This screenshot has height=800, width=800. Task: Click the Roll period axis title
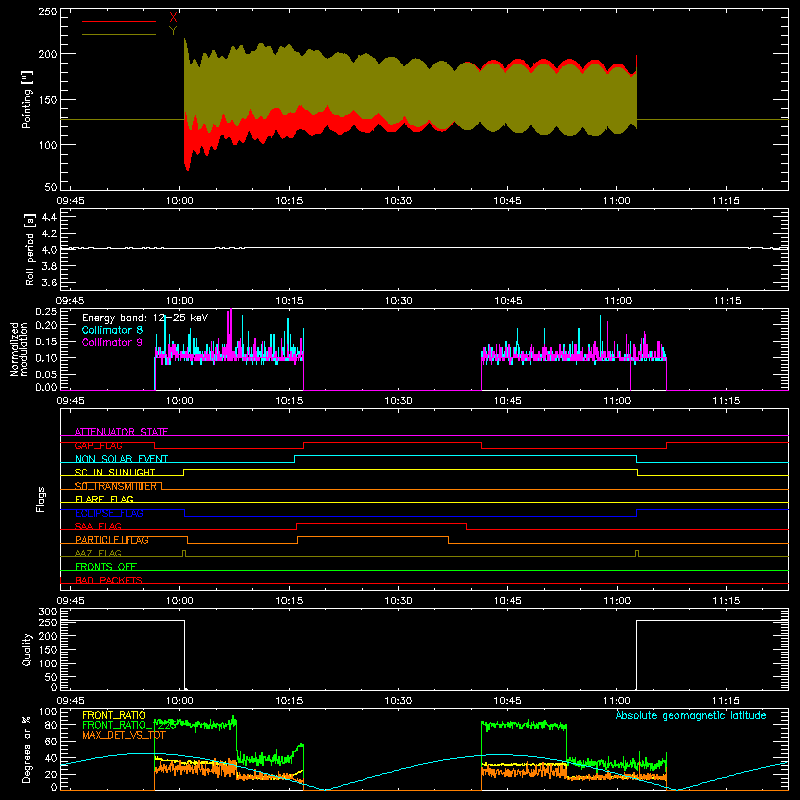(x=30, y=249)
